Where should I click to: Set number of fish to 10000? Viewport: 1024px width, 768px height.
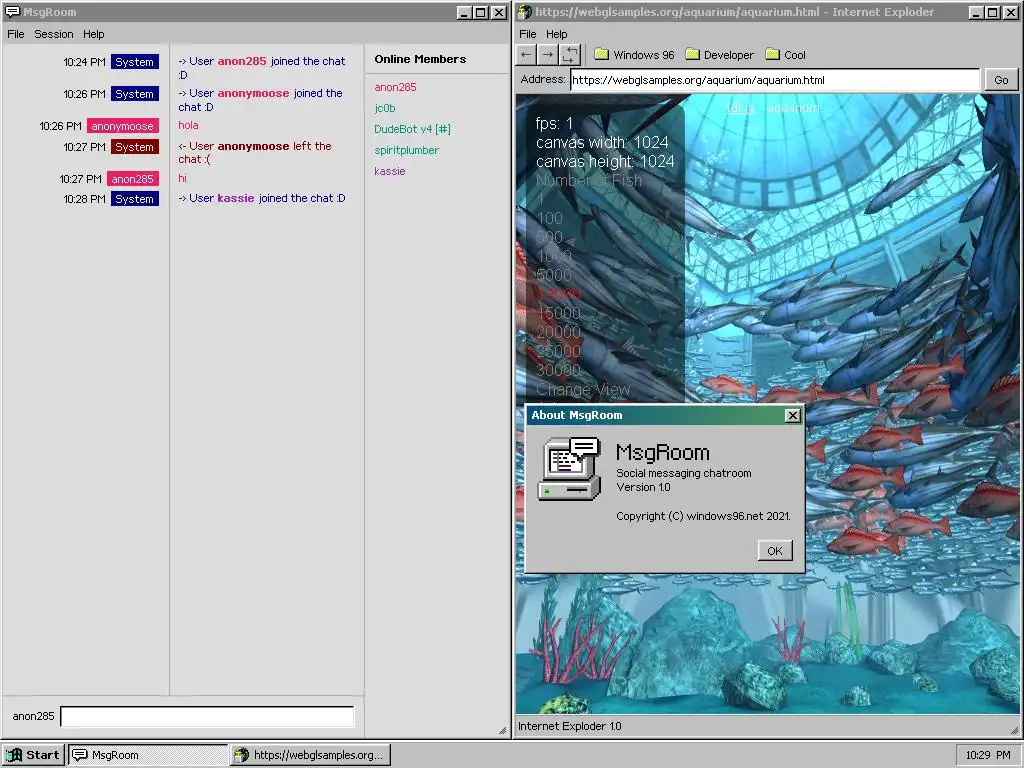pyautogui.click(x=558, y=294)
